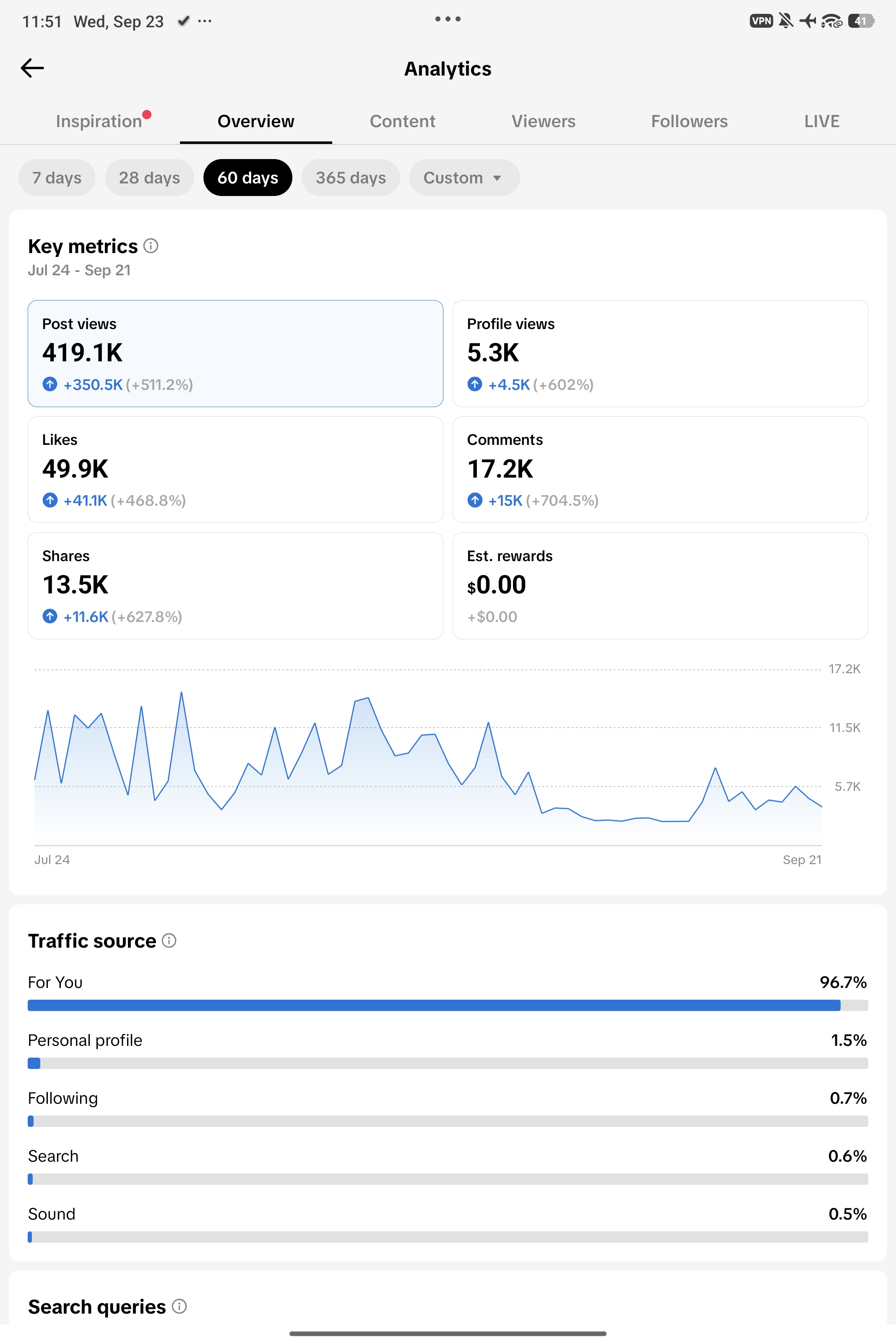
Task: Select the 7 days range
Action: tap(57, 178)
